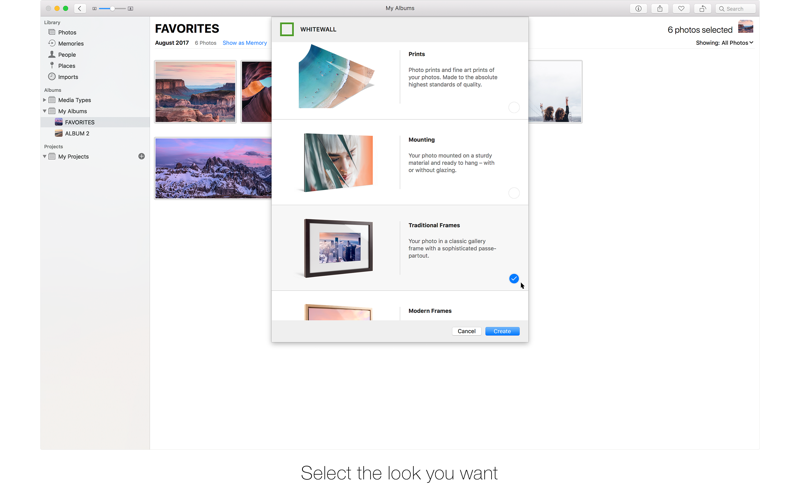
Task: Select People in the sidebar
Action: 66,55
